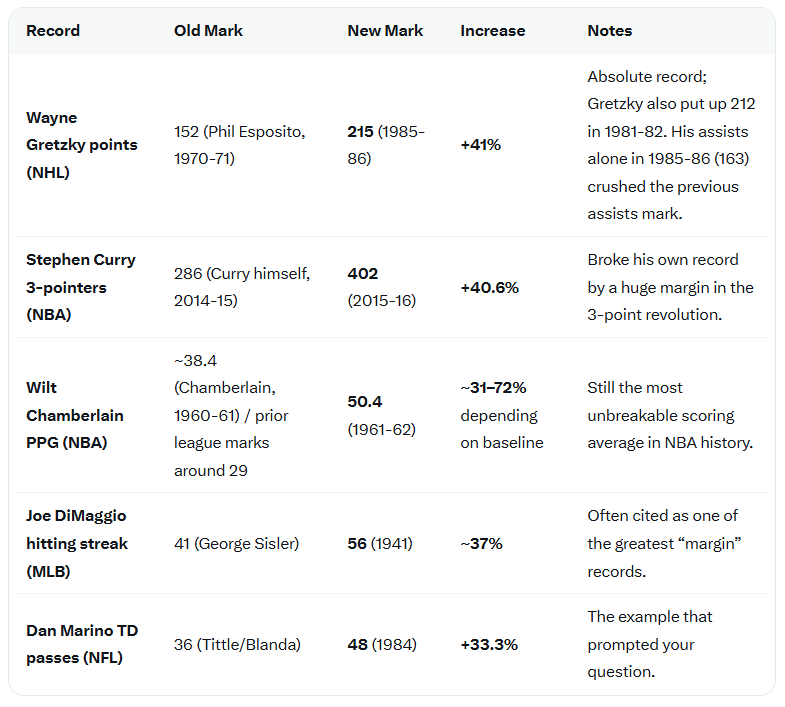785x707 pixels.
Task: Click the Notes column header
Action: tap(610, 31)
